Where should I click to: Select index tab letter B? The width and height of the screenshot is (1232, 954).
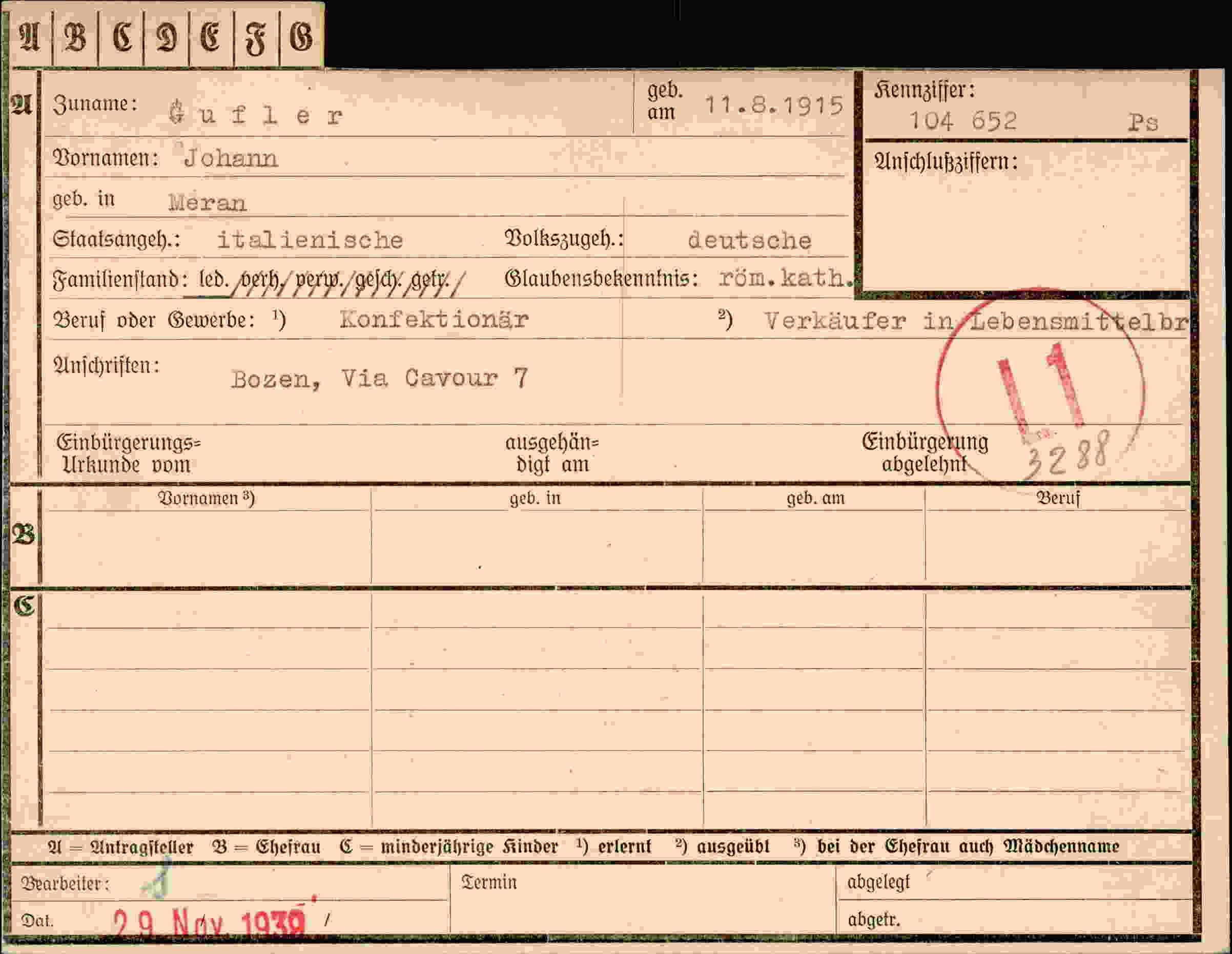pos(75,38)
